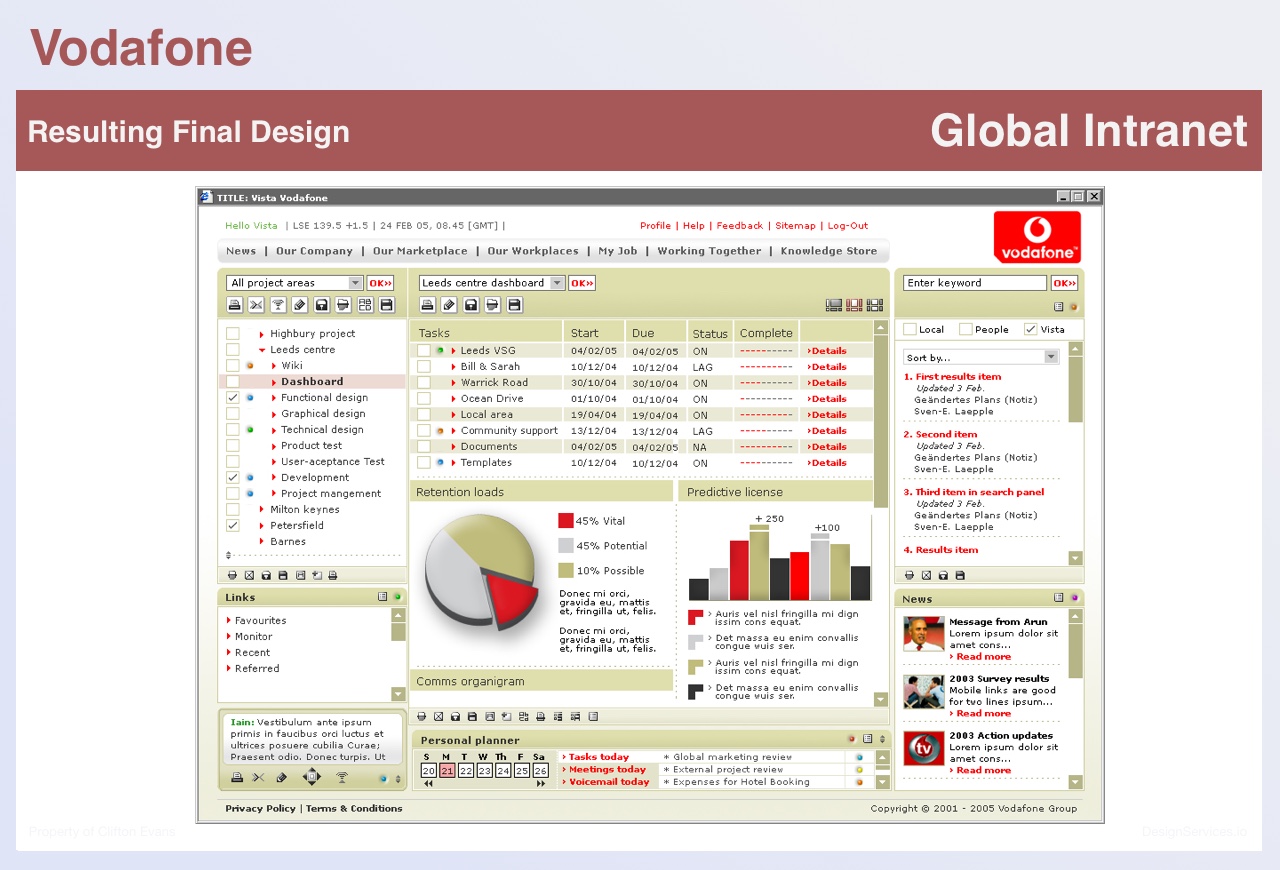Click the list icon in Links panel header
Image resolution: width=1280 pixels, height=870 pixels.
[383, 597]
